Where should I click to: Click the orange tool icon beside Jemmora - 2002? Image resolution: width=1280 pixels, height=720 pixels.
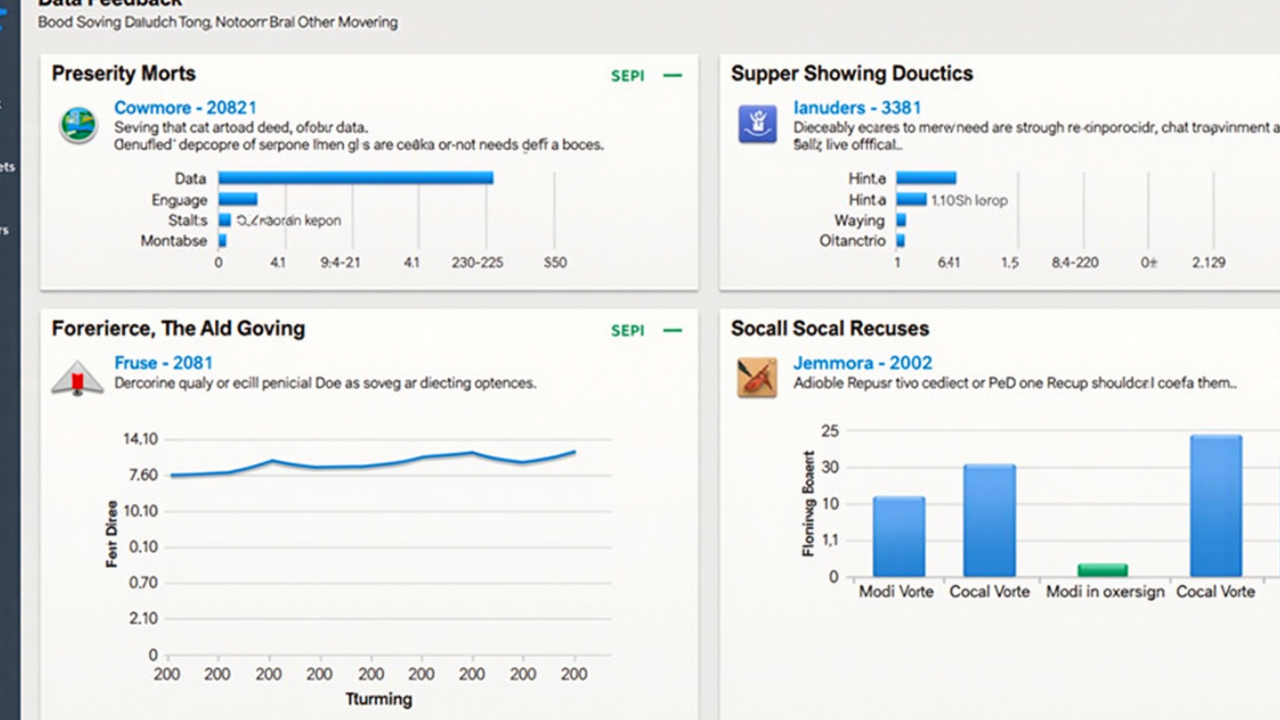click(757, 378)
